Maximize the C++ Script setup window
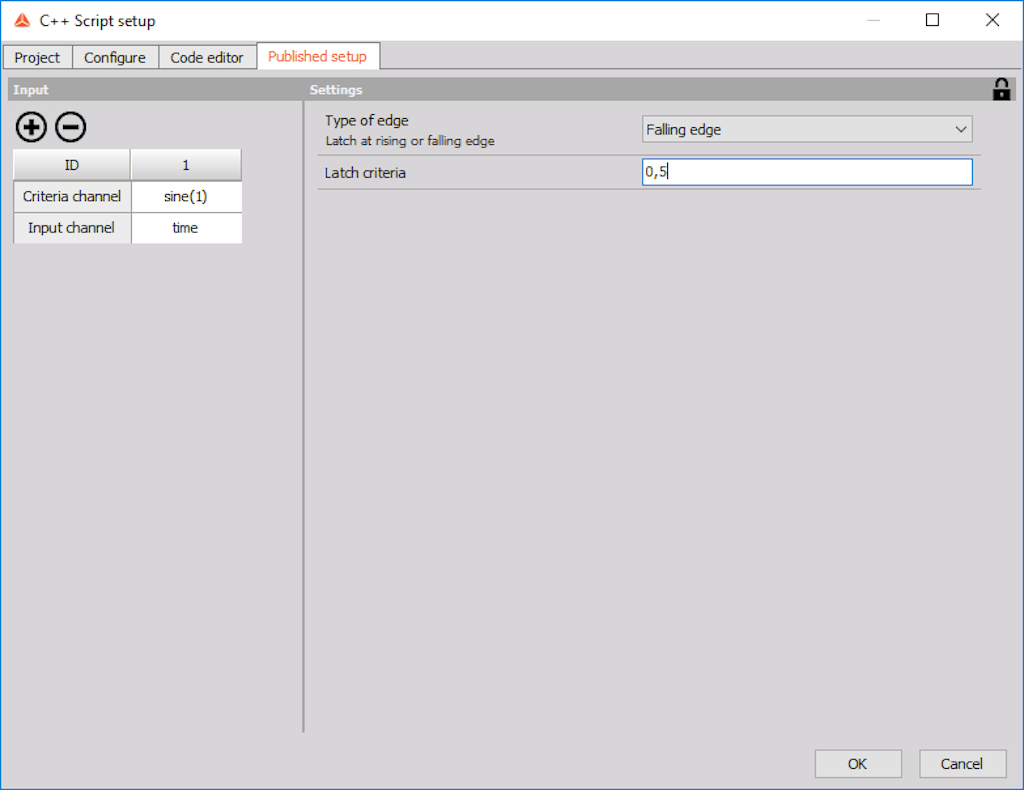This screenshot has width=1024, height=790. [933, 20]
